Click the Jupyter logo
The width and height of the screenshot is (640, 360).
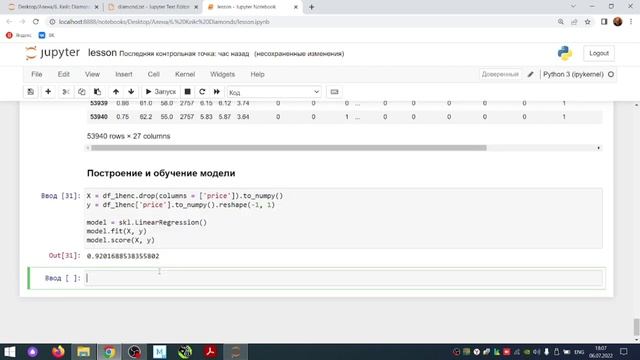pos(52,53)
